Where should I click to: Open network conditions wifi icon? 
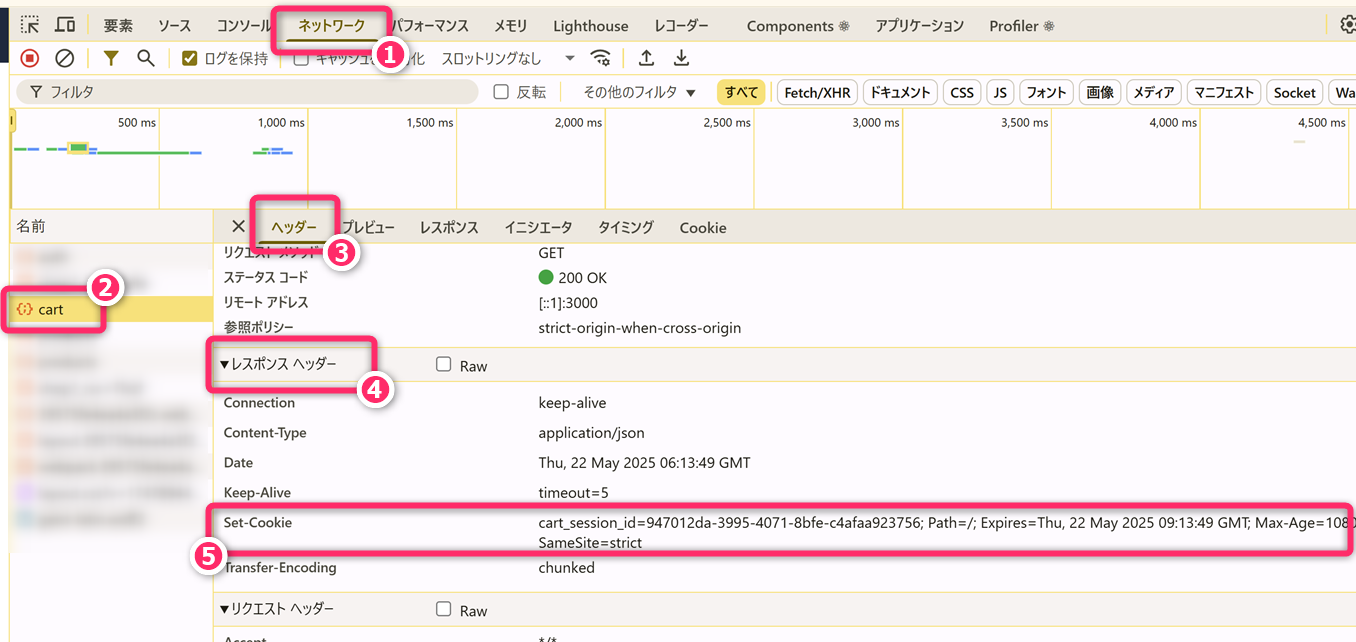point(601,59)
